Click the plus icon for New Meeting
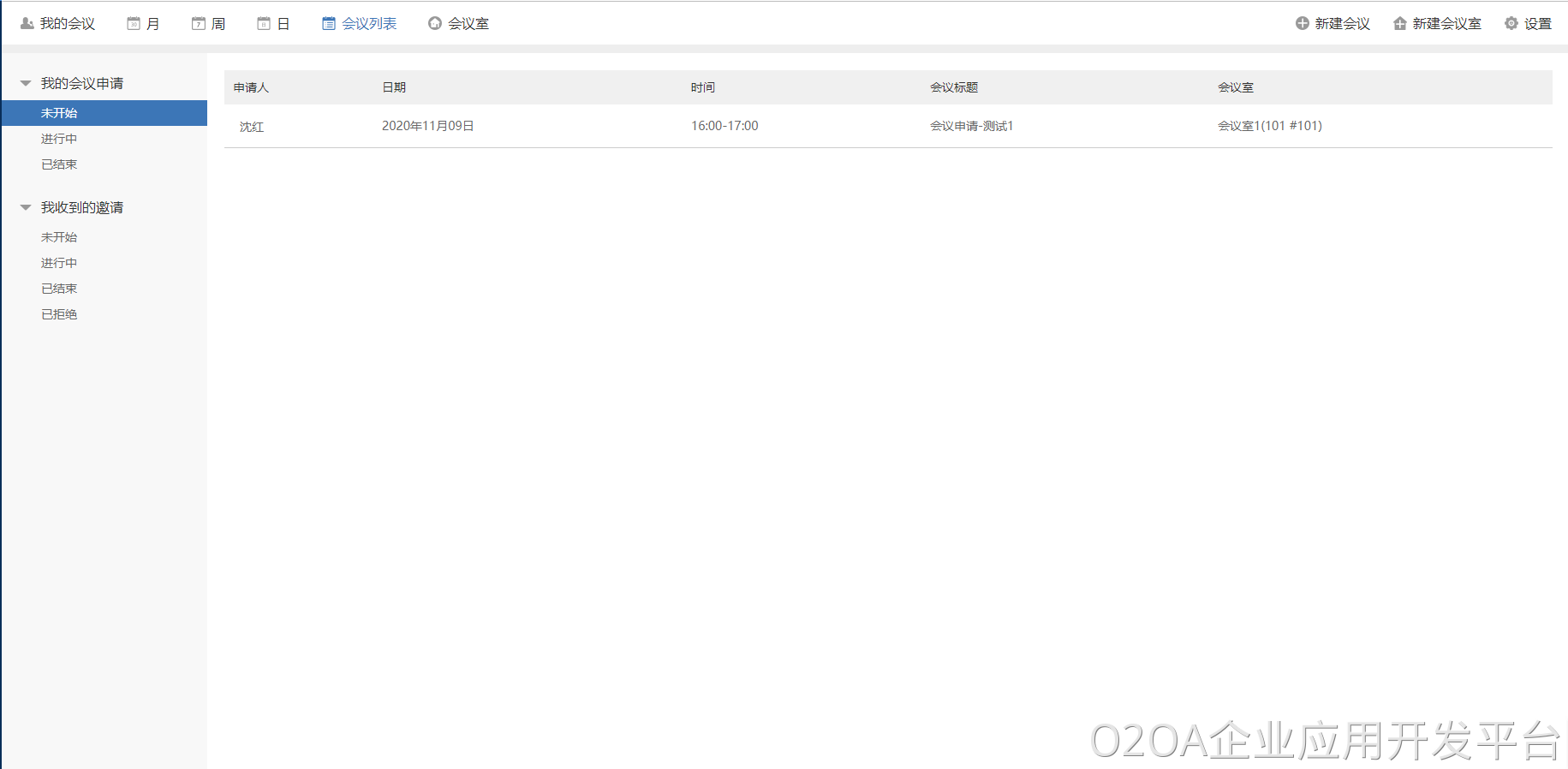1568x769 pixels. pyautogui.click(x=1302, y=24)
